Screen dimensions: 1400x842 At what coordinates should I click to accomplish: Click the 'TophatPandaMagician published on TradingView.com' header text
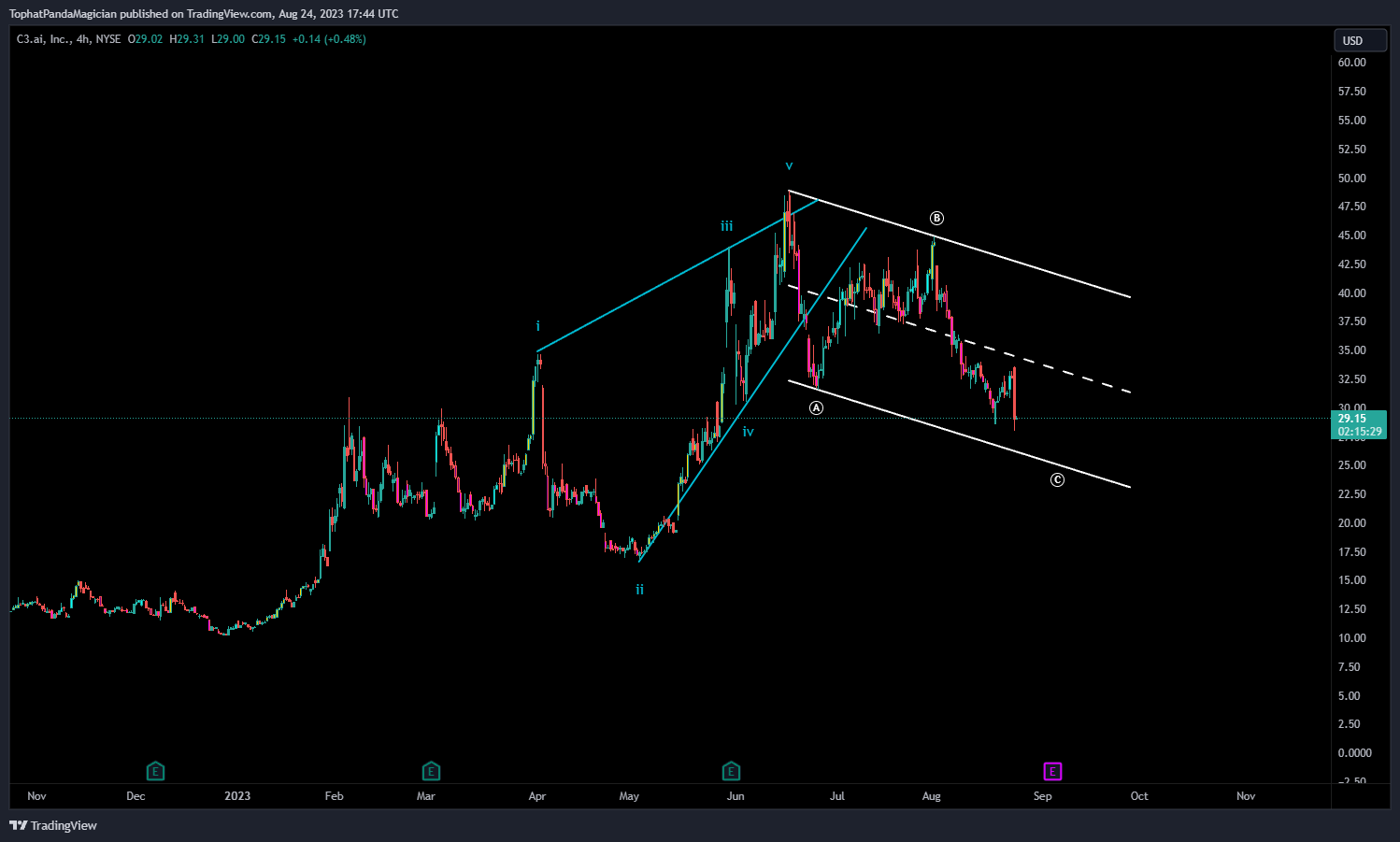coord(141,14)
